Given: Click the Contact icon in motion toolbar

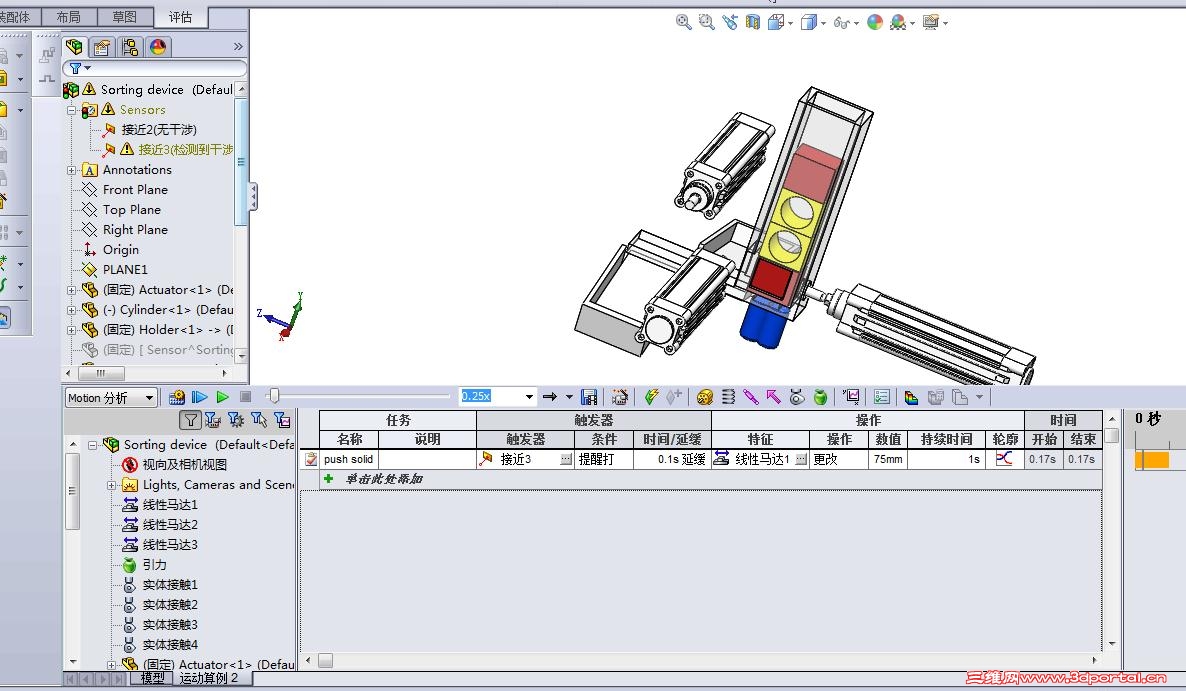Looking at the screenshot, I should click(x=796, y=397).
